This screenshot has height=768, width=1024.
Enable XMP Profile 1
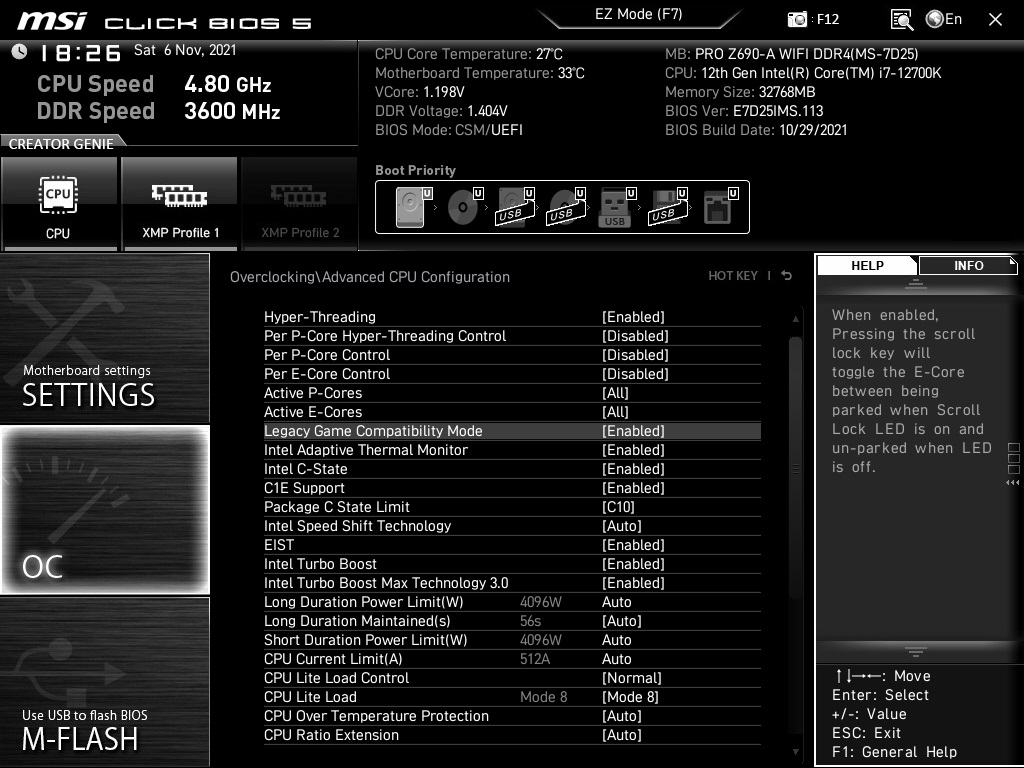[x=180, y=204]
